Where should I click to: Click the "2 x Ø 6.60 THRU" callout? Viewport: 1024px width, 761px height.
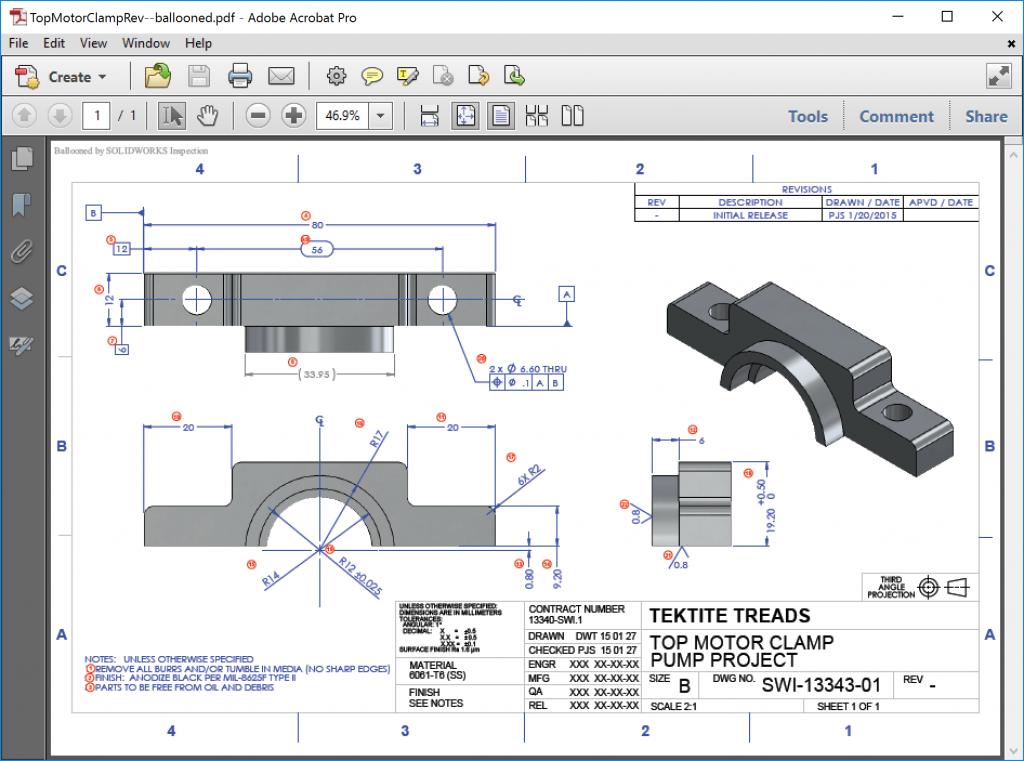pyautogui.click(x=528, y=369)
